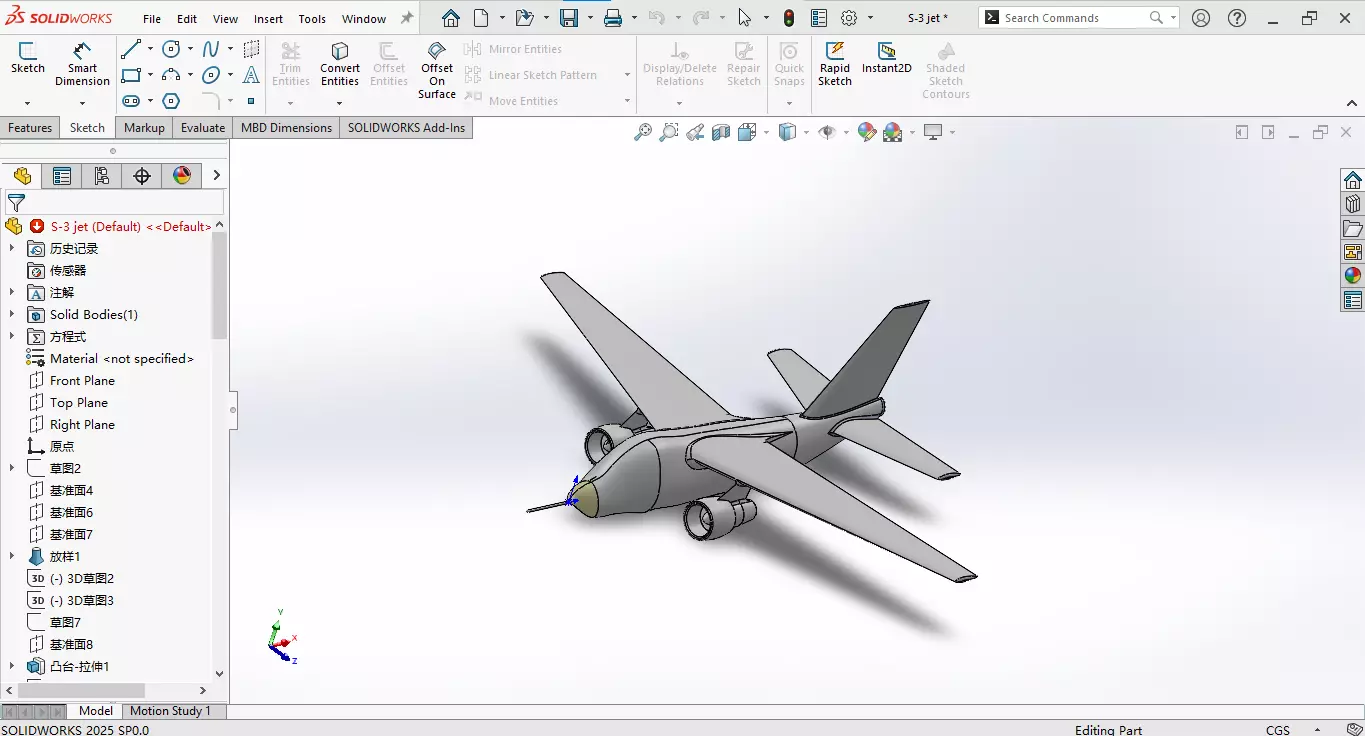Toggle Rapid Sketch mode
The width and height of the screenshot is (1365, 736).
tap(835, 64)
